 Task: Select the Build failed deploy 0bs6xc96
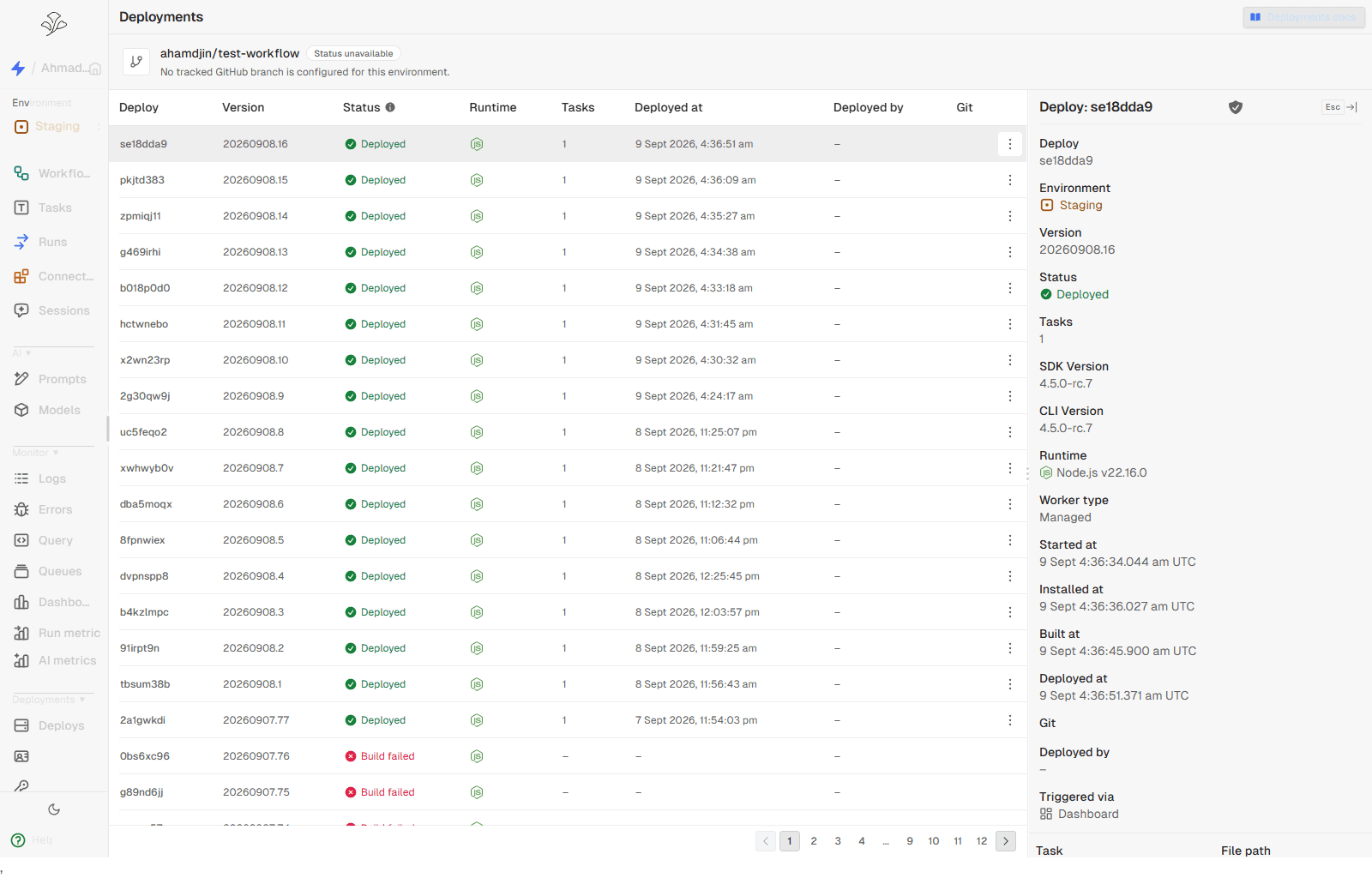(568, 756)
